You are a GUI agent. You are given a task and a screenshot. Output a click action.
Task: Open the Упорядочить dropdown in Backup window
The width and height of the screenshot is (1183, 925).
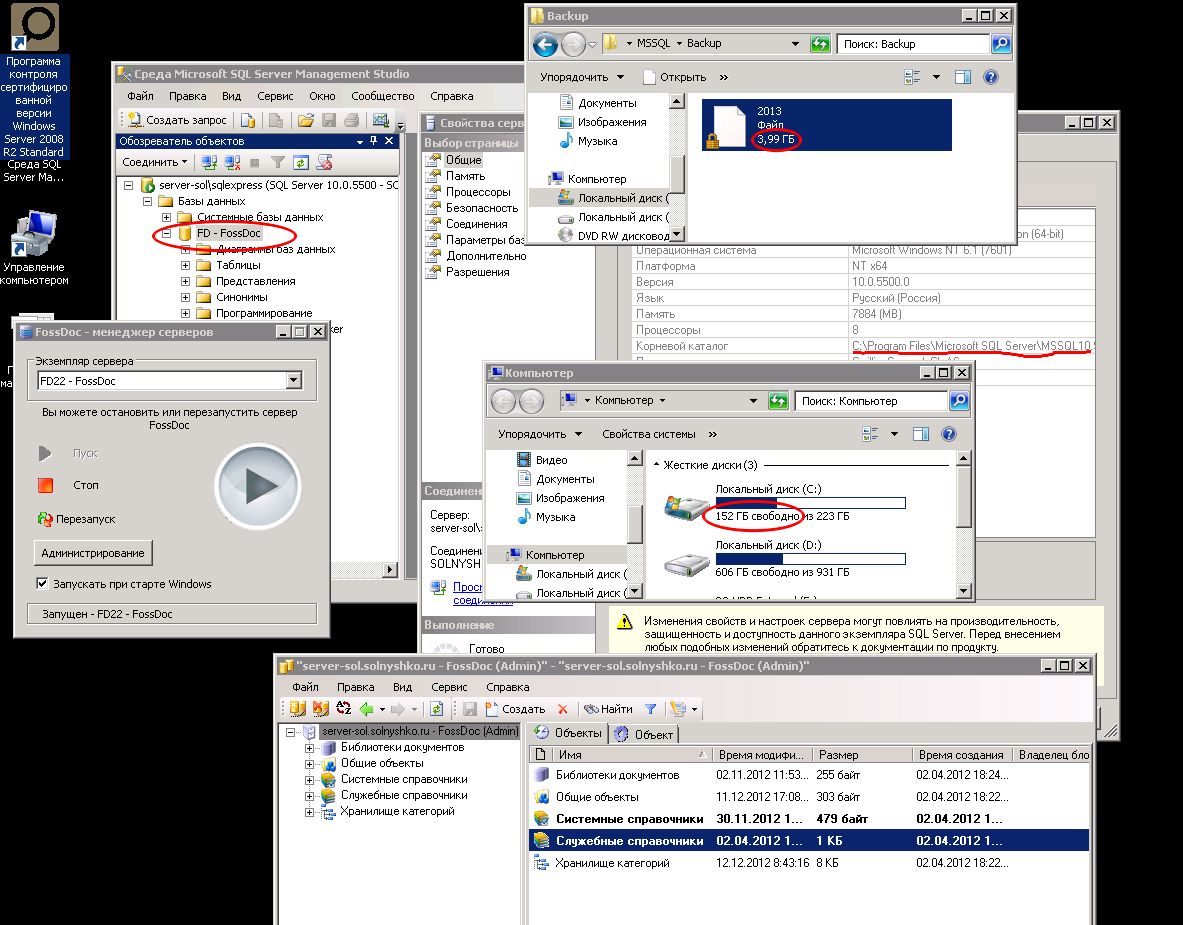[582, 77]
